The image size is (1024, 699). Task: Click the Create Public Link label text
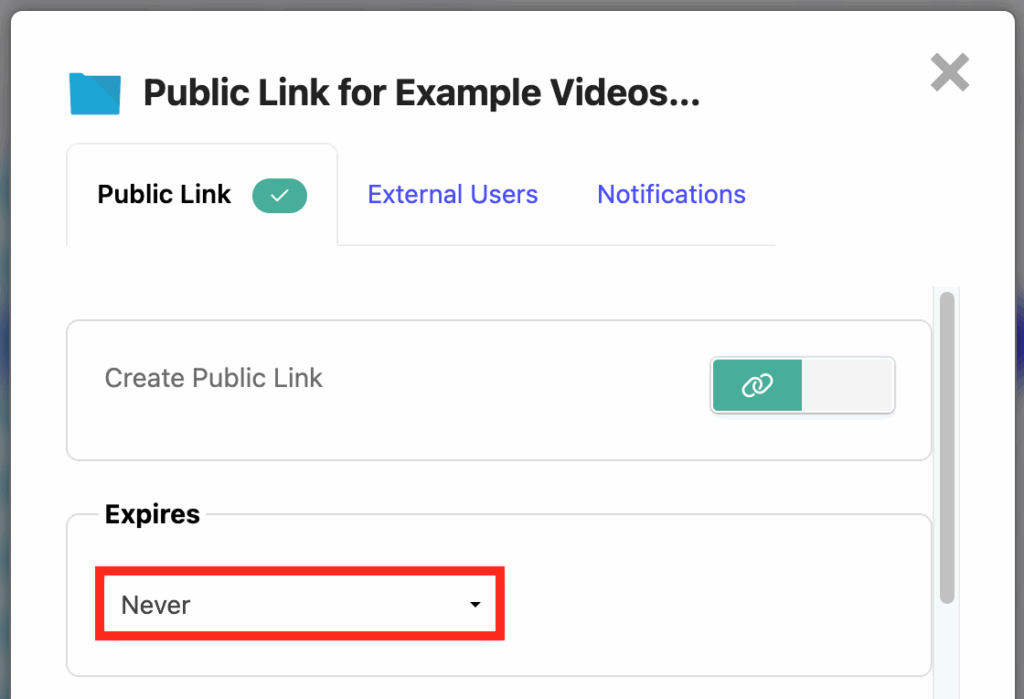214,378
